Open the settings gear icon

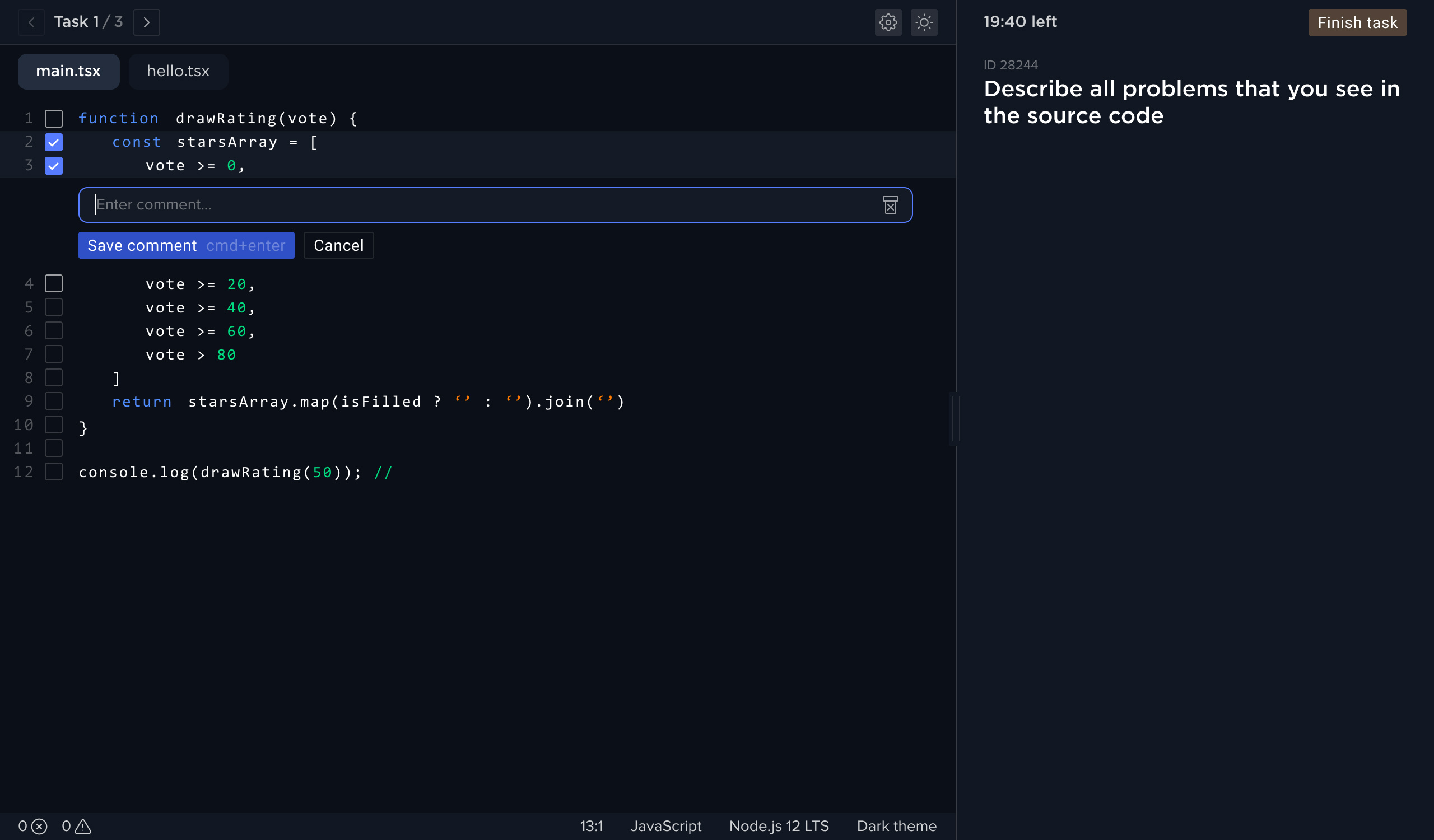[888, 22]
